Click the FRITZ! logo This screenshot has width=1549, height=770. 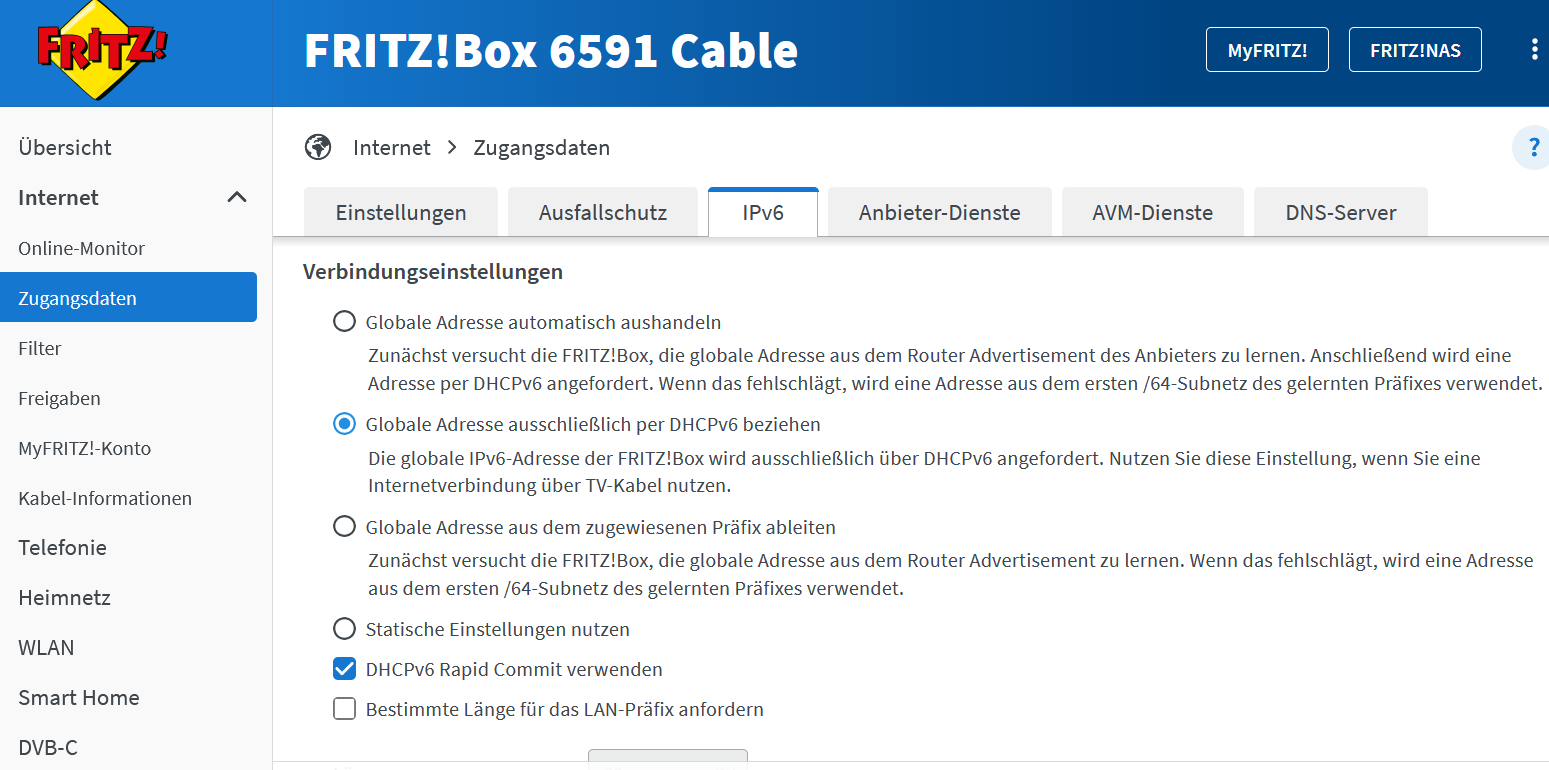(x=102, y=52)
